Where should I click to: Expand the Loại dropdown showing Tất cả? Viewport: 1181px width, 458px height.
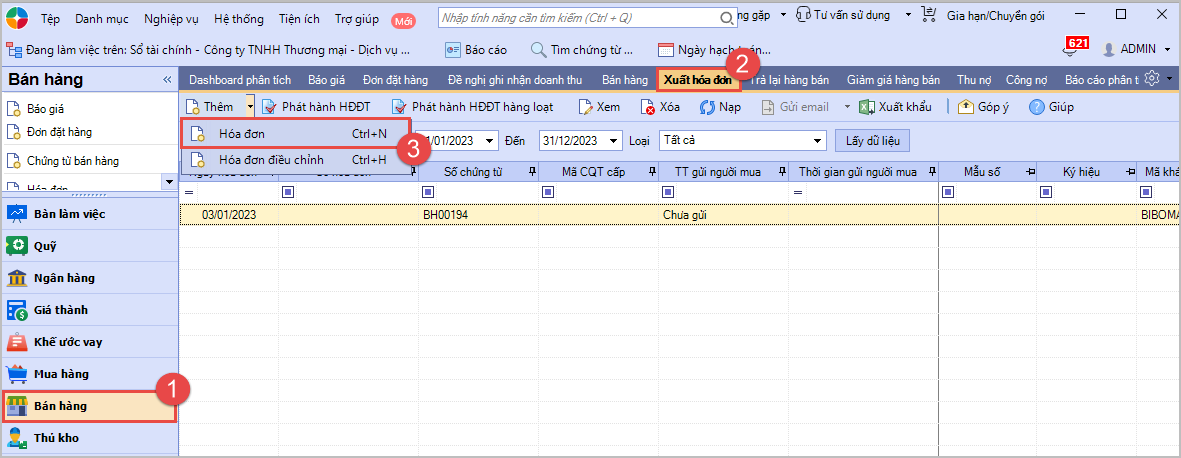coord(818,141)
